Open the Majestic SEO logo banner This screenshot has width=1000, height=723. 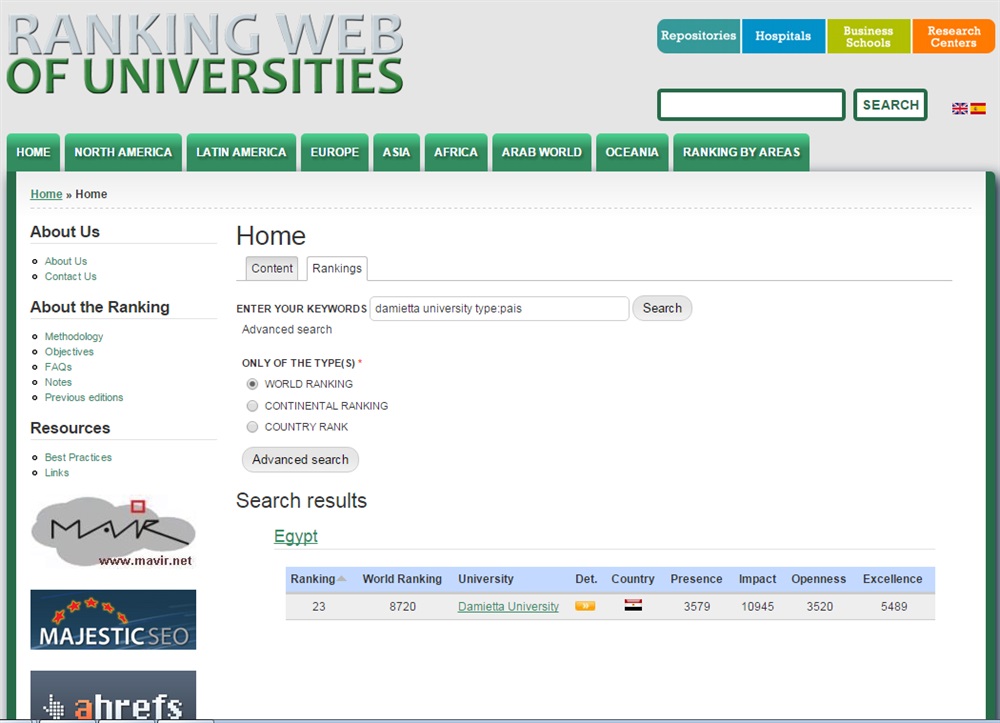tap(113, 620)
